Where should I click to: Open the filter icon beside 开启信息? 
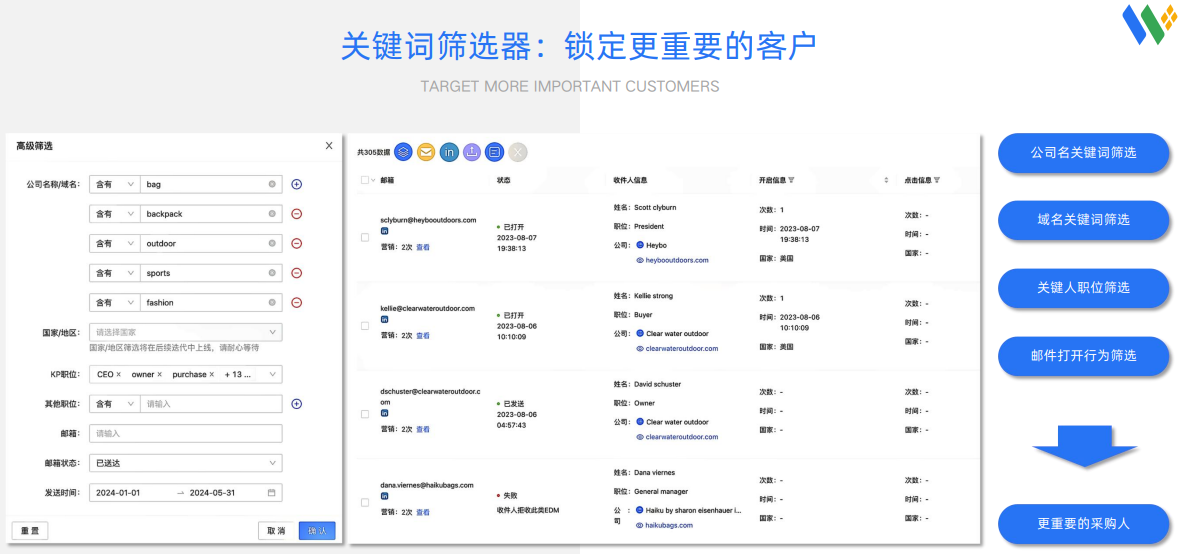point(791,181)
